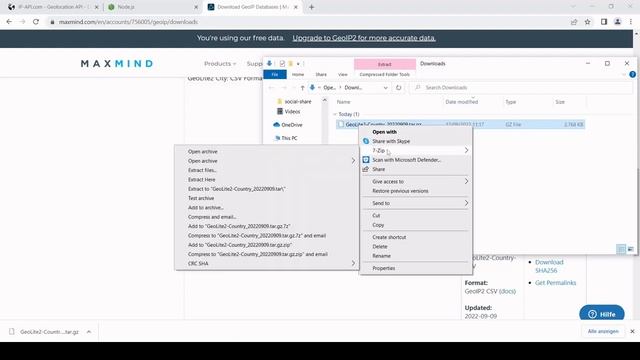The width and height of the screenshot is (640, 360).
Task: Choose Delete from the context menu
Action: [x=380, y=247]
